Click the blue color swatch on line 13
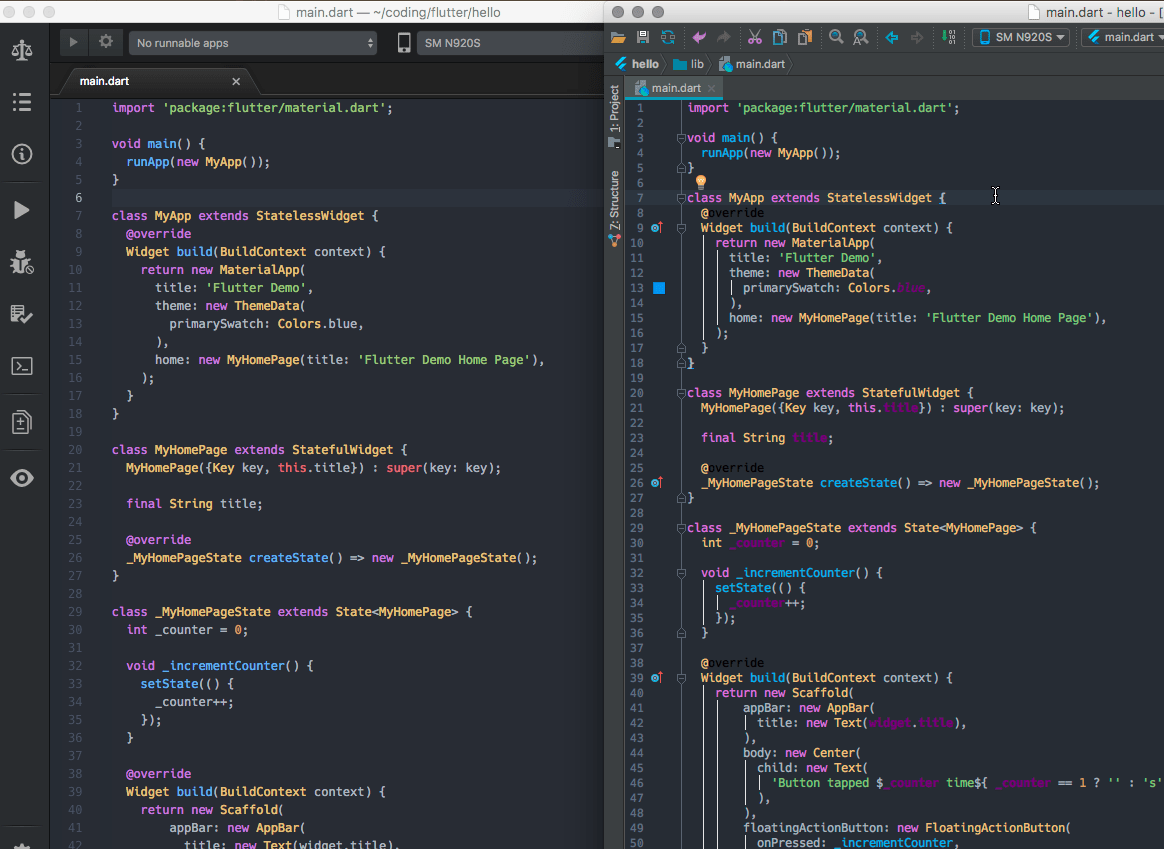1164x849 pixels. click(659, 288)
